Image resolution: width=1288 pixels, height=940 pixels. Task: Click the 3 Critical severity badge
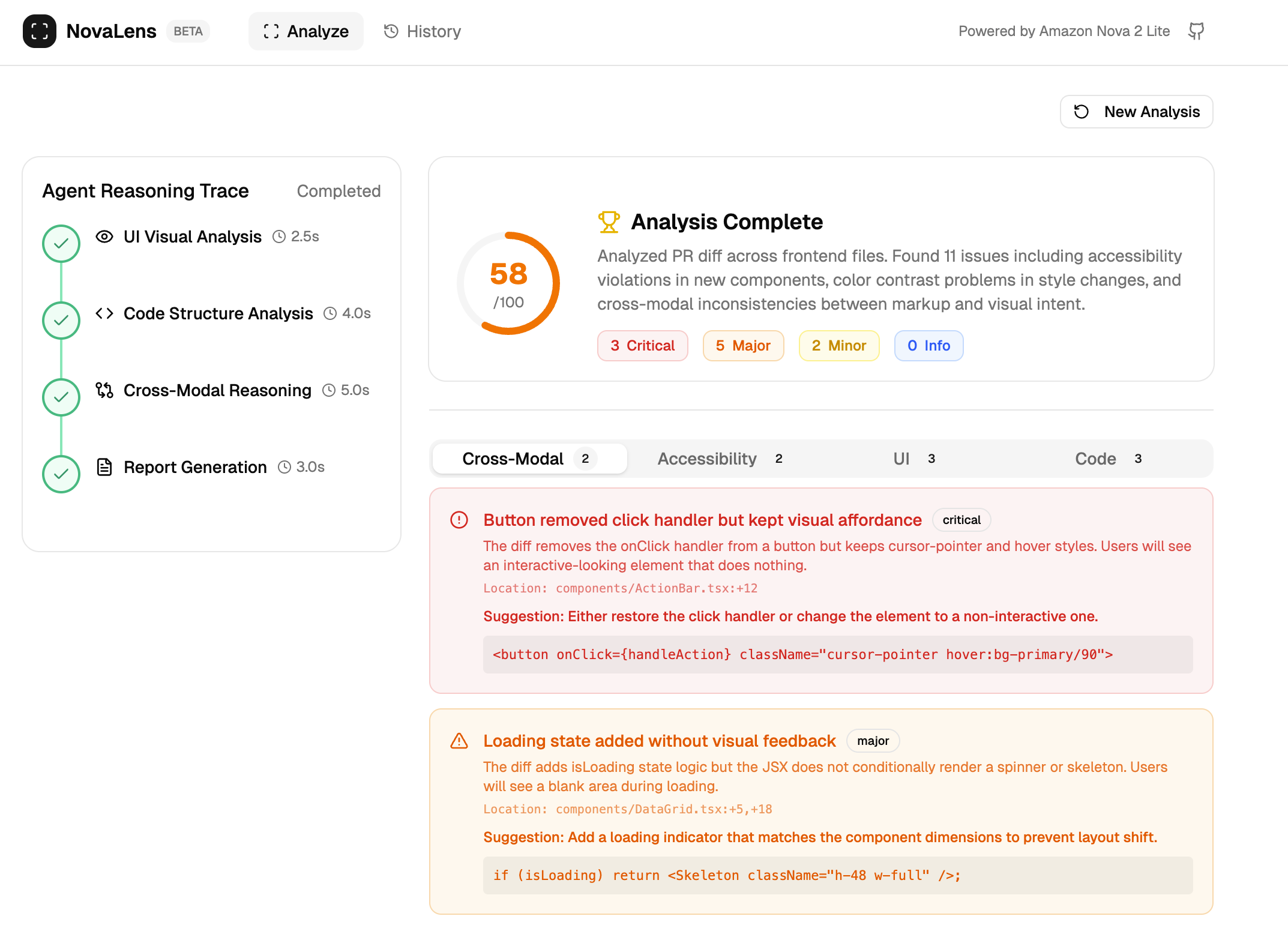pos(642,346)
